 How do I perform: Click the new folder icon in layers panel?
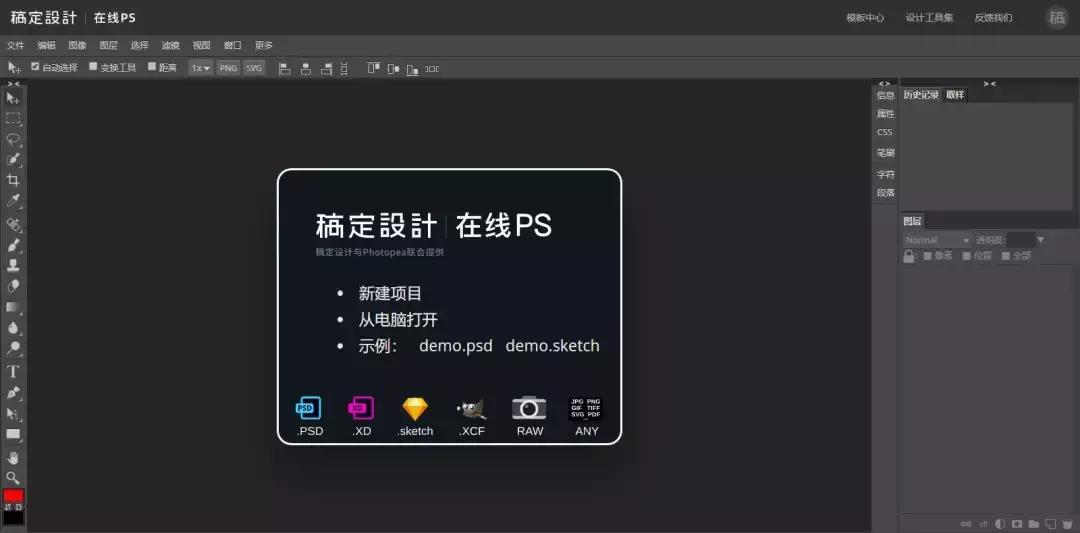[x=1033, y=524]
